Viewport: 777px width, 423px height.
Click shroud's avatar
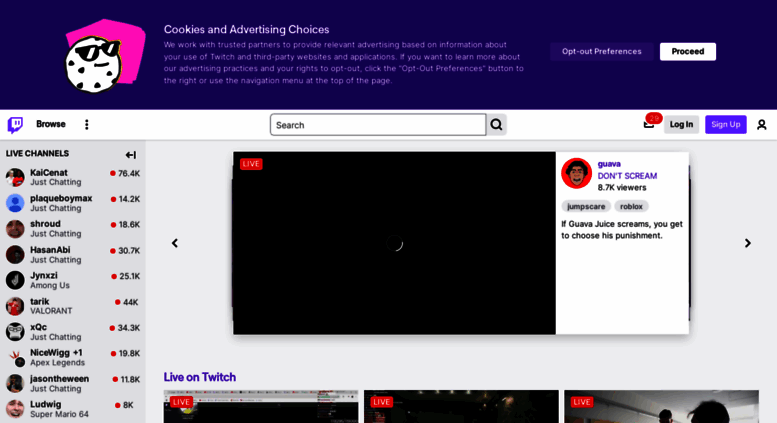point(15,229)
